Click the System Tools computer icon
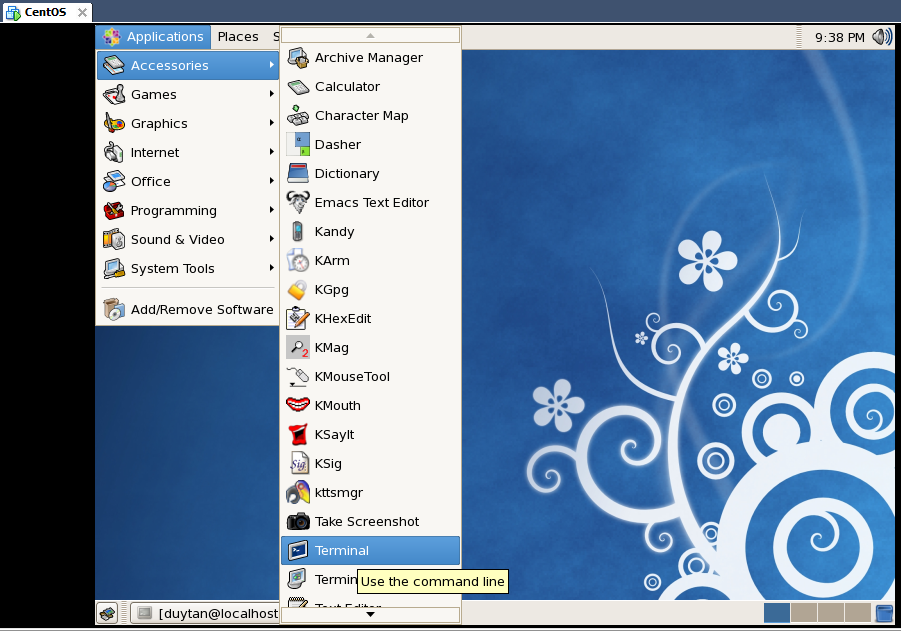This screenshot has width=901, height=631. [x=114, y=268]
